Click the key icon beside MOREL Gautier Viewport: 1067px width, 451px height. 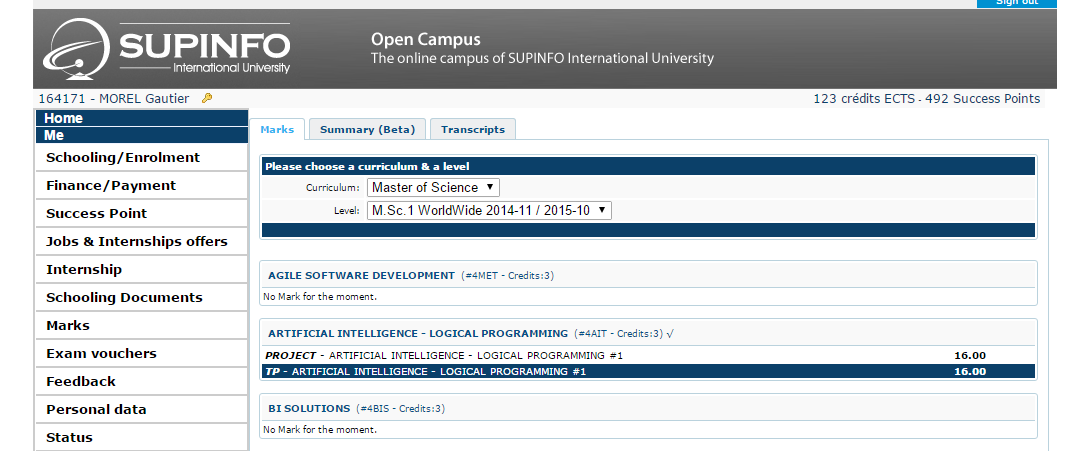point(207,99)
